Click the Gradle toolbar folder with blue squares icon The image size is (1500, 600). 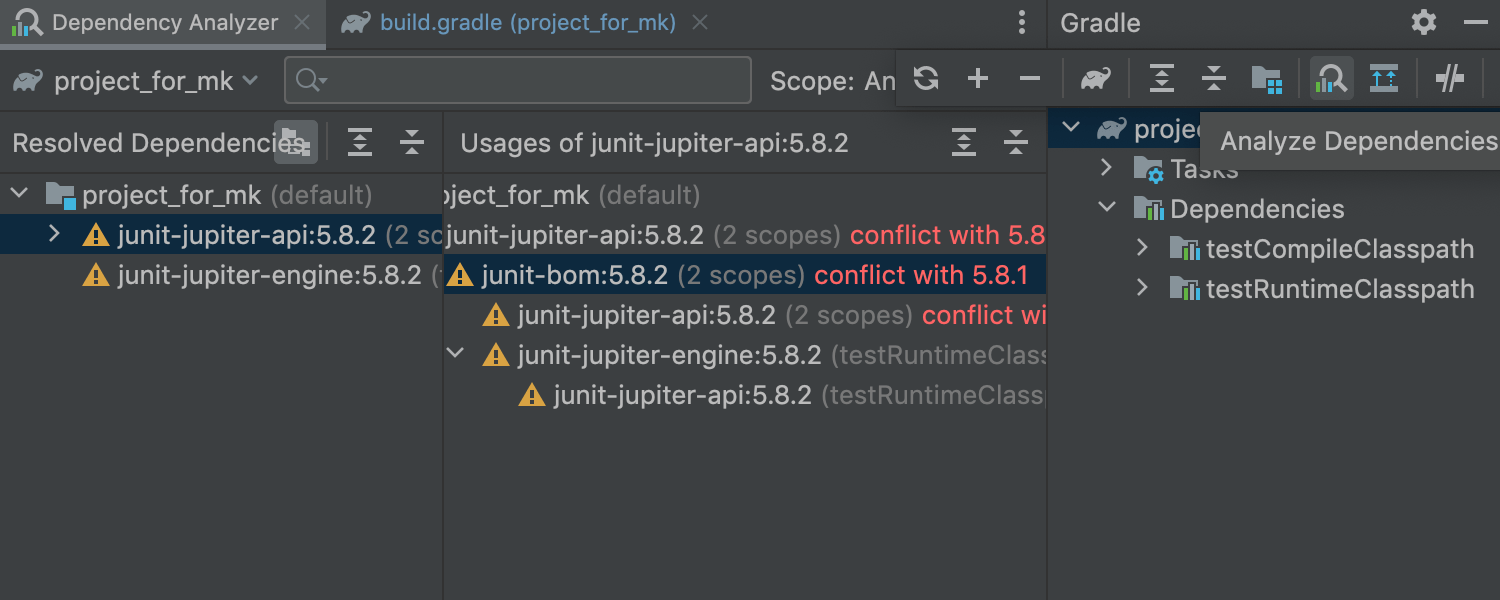[1266, 78]
